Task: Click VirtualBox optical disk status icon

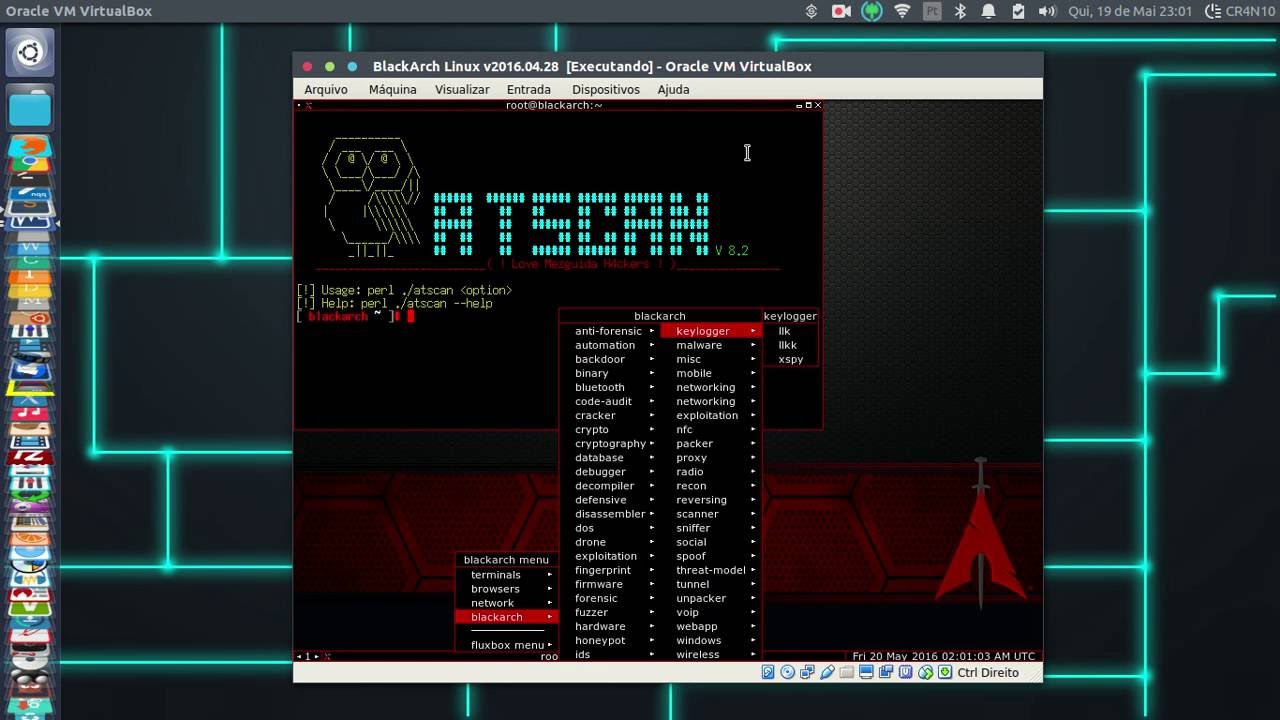Action: coord(788,672)
